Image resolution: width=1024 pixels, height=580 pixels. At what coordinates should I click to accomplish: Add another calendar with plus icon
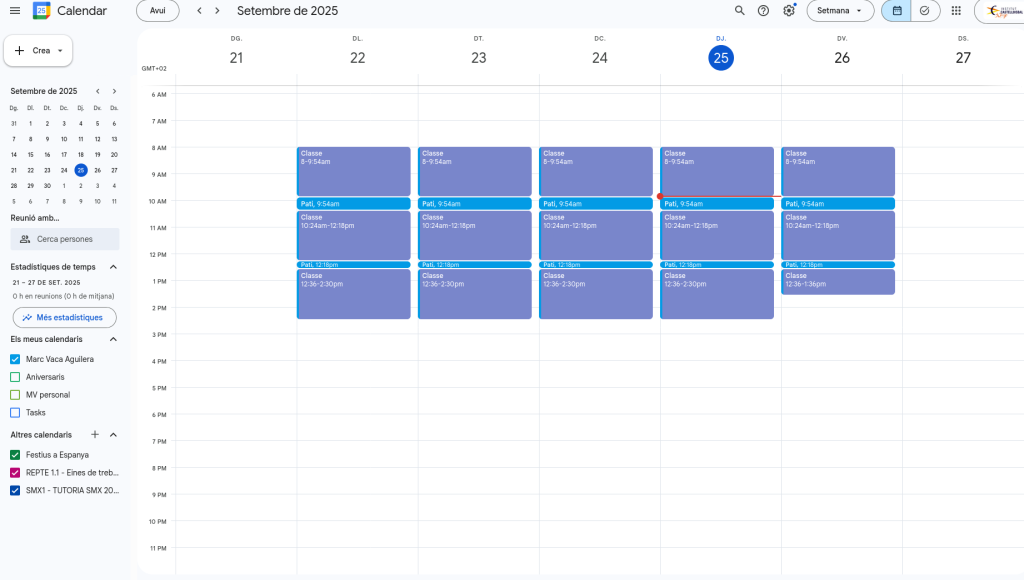click(95, 435)
